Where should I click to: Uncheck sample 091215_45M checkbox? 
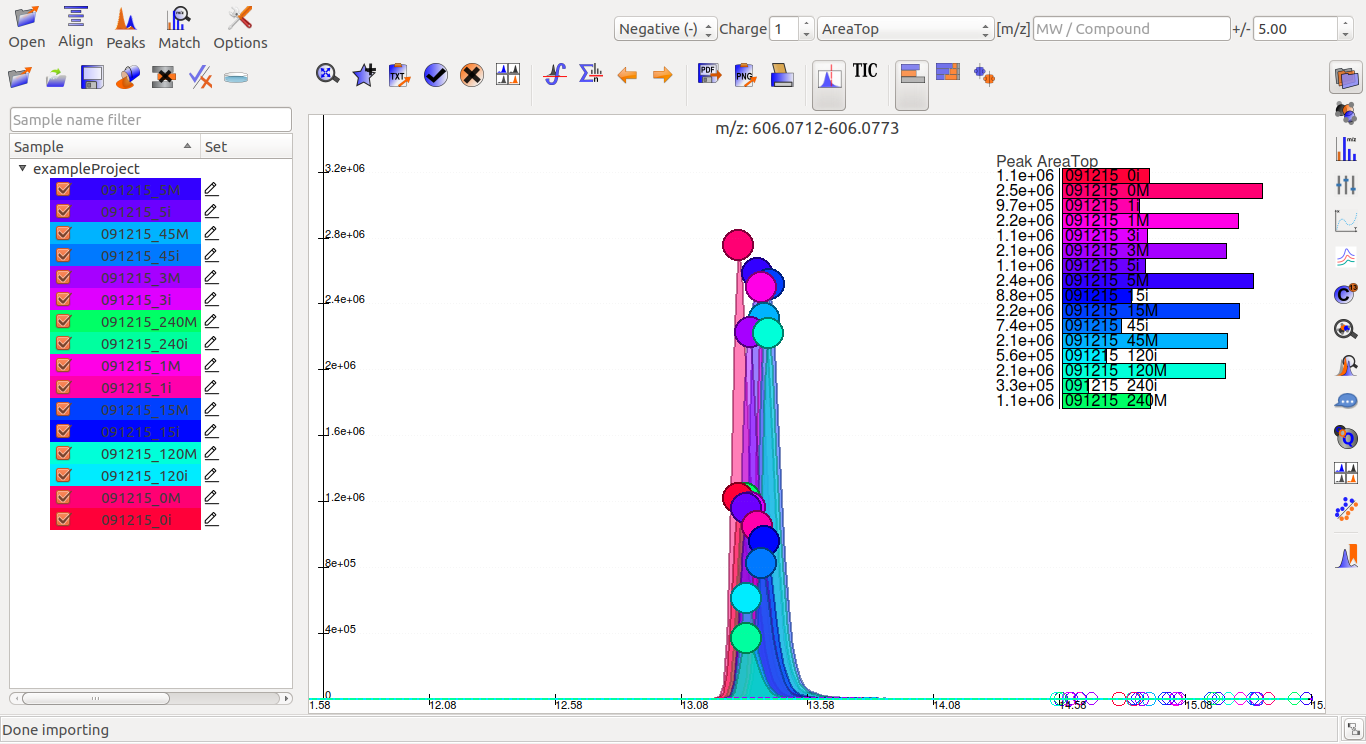pos(63,233)
